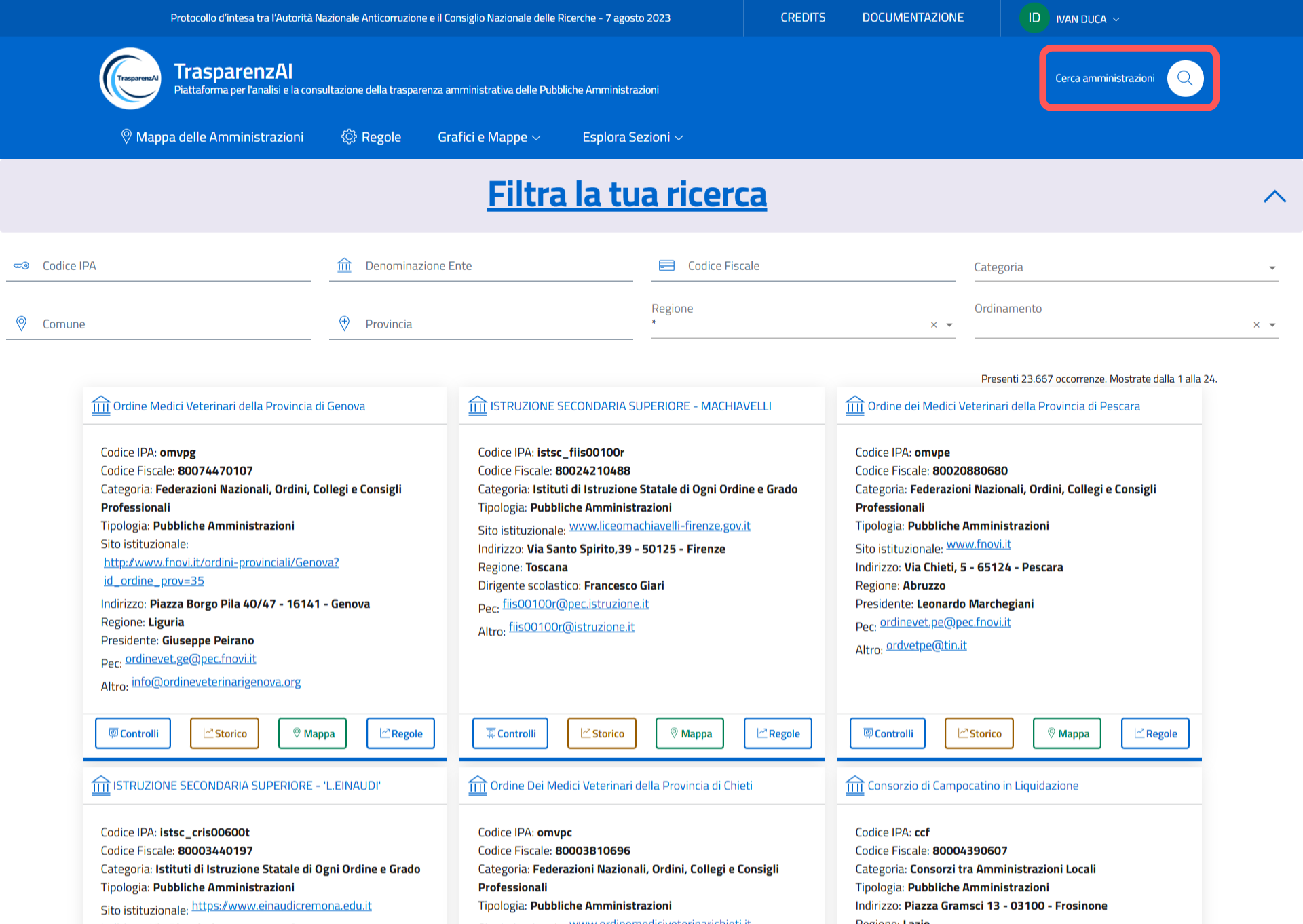Click into the Comune input field

[158, 324]
